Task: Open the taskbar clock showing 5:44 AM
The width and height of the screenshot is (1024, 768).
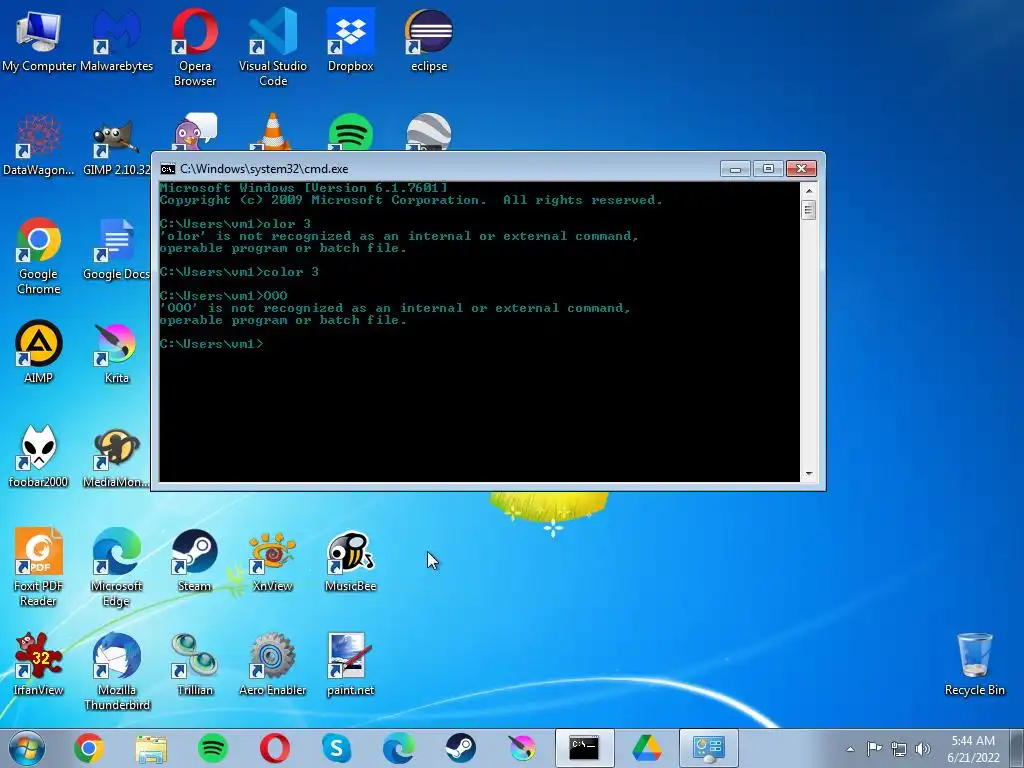Action: [973, 749]
